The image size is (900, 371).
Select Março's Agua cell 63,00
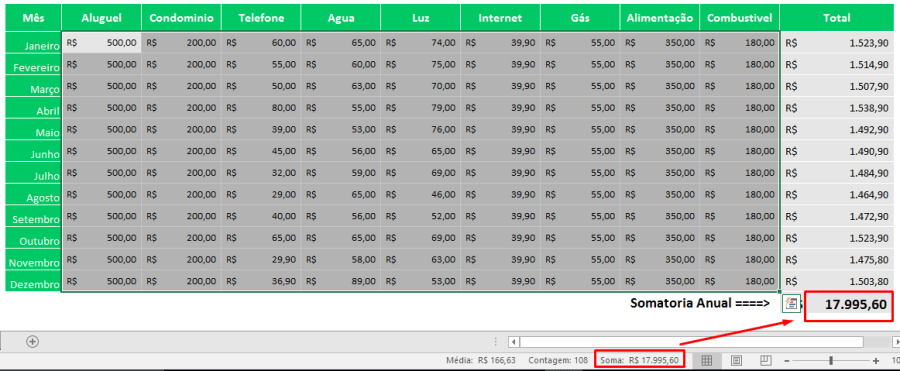341,86
